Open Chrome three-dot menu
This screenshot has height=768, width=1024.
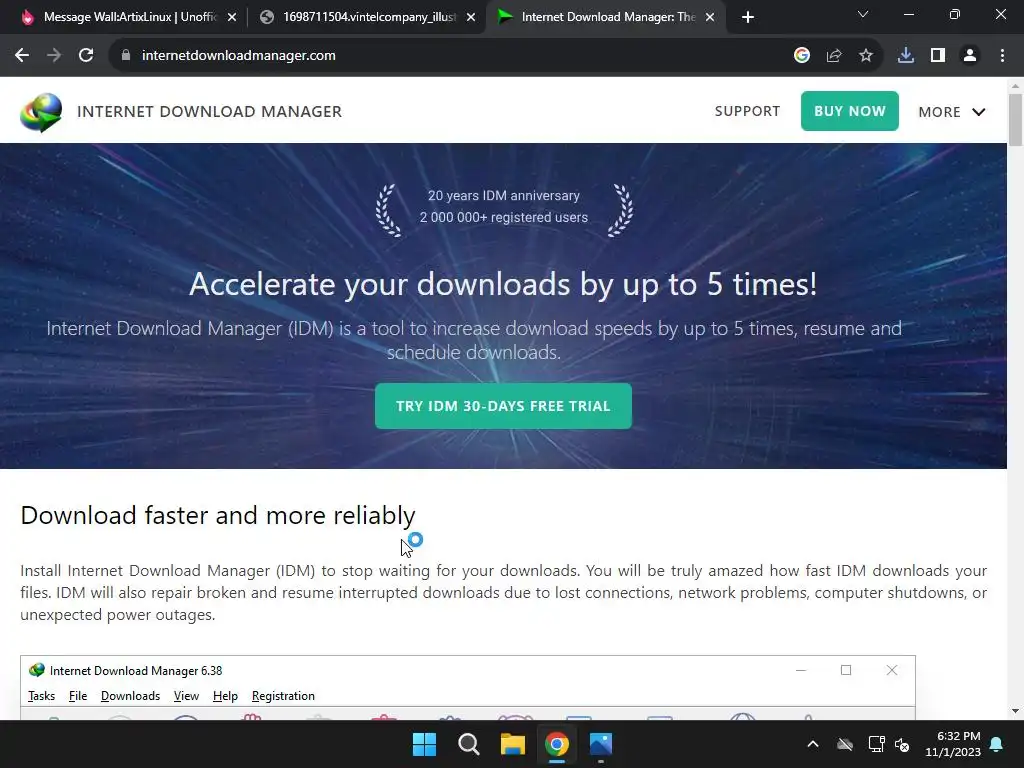pyautogui.click(x=1002, y=56)
